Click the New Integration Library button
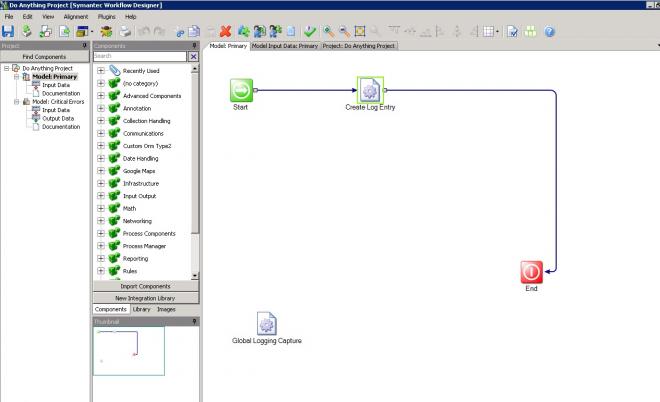Screen dimensions: 660x402 [x=145, y=298]
